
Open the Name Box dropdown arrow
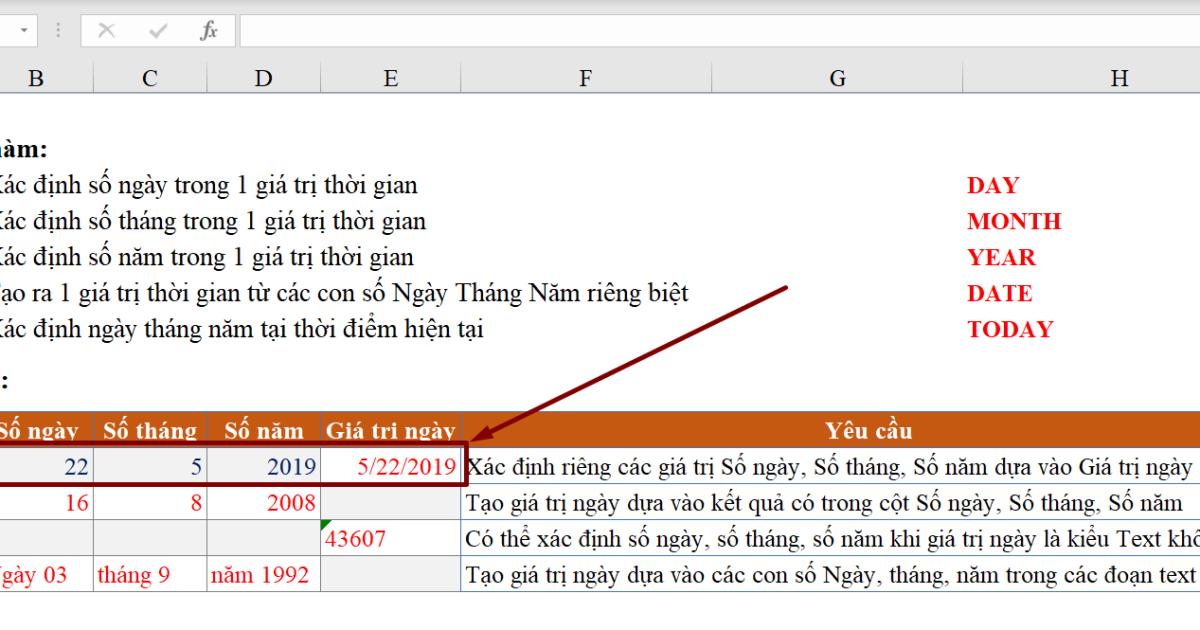pos(24,30)
